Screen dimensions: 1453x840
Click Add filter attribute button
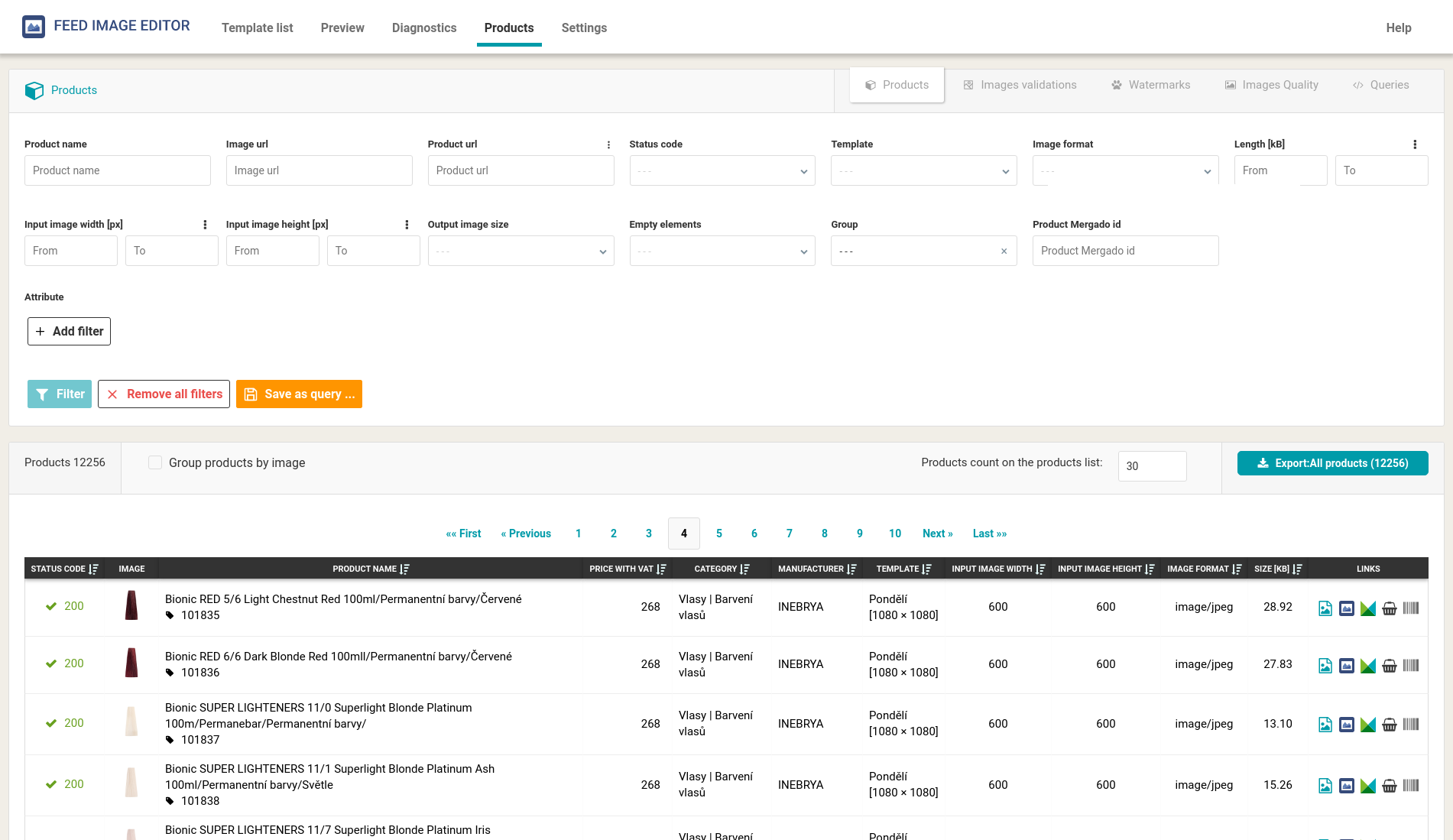click(x=69, y=332)
